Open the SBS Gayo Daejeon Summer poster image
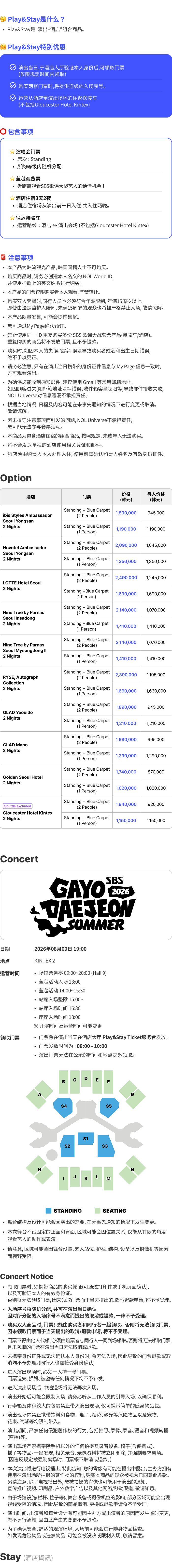The height and width of the screenshot is (1568, 172). [x=86, y=903]
